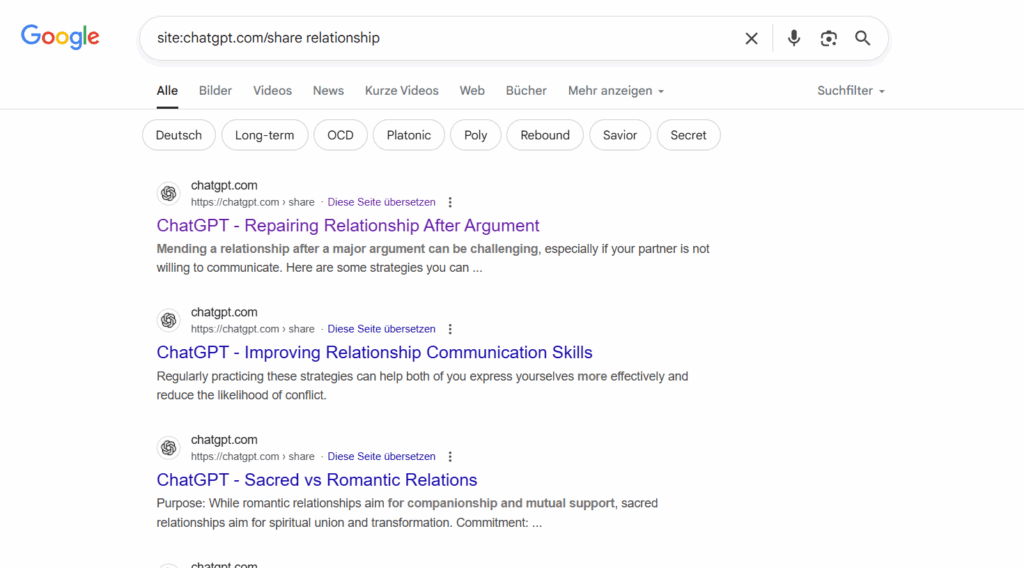This screenshot has height=568, width=1024.
Task: Click into the search query field
Action: coord(444,38)
